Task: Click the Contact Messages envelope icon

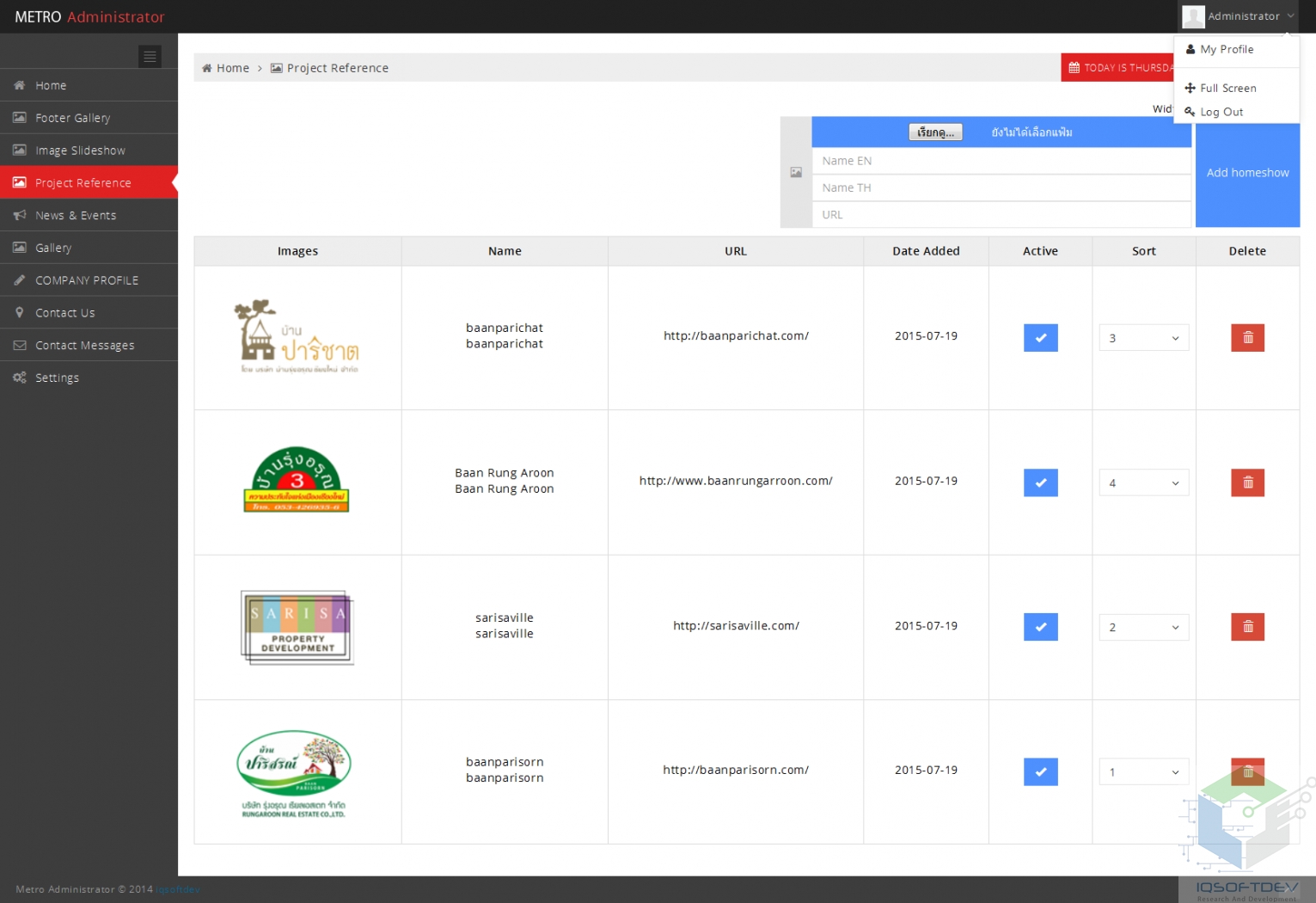Action: [19, 345]
